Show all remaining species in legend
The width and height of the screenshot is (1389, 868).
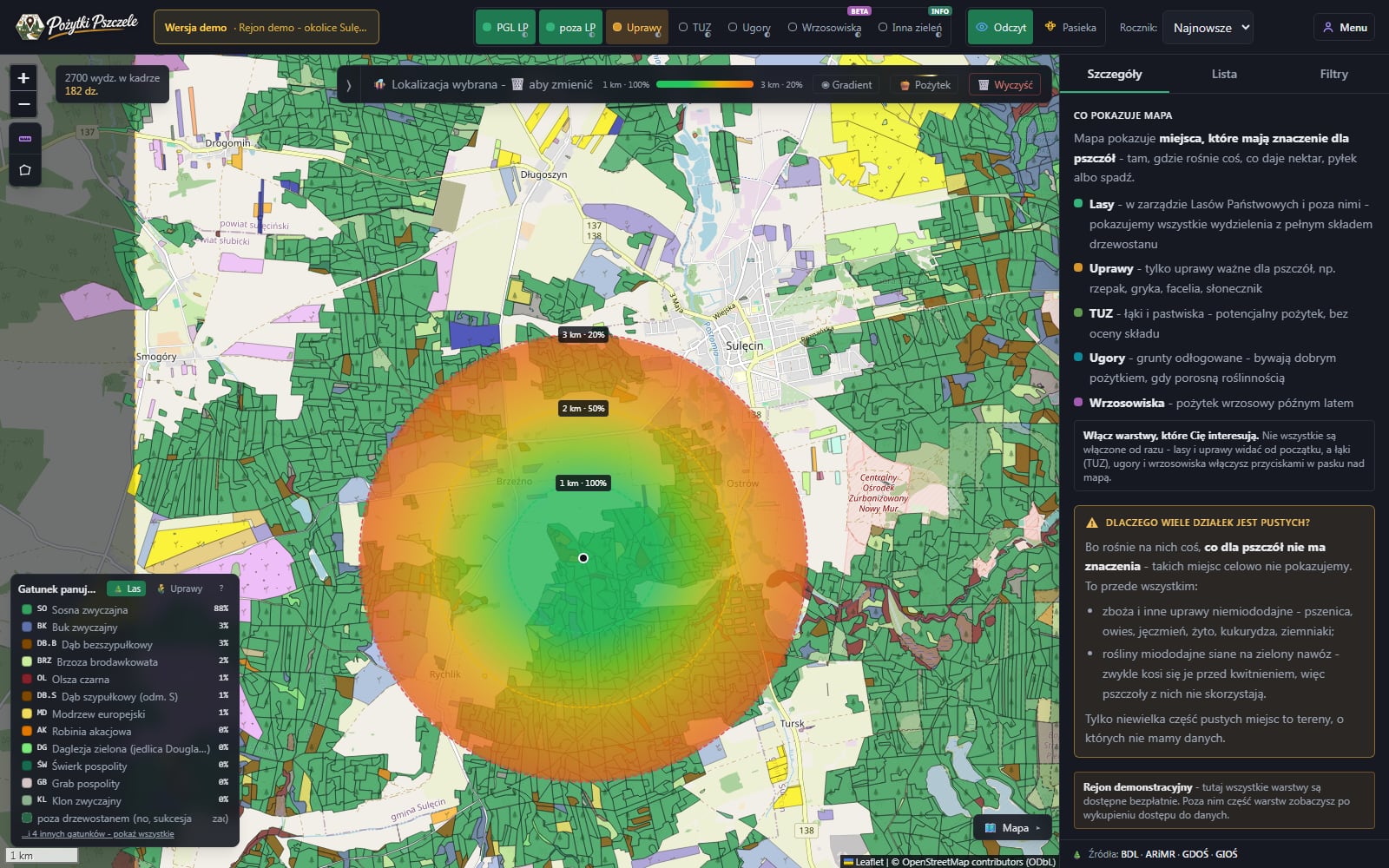(x=97, y=834)
